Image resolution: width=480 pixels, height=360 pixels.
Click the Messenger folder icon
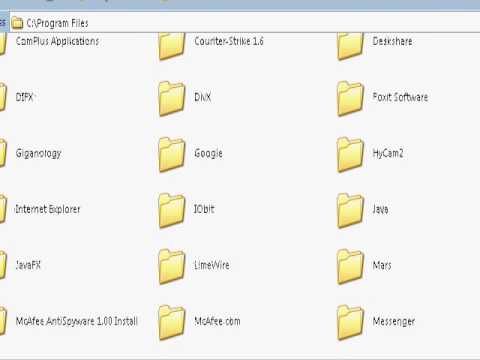350,322
